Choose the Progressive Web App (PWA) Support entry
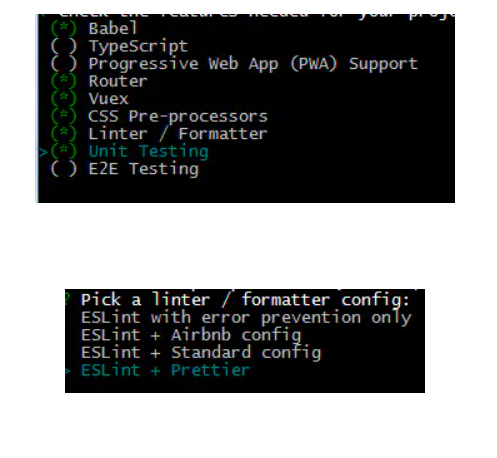497x458 pixels. click(x=253, y=64)
